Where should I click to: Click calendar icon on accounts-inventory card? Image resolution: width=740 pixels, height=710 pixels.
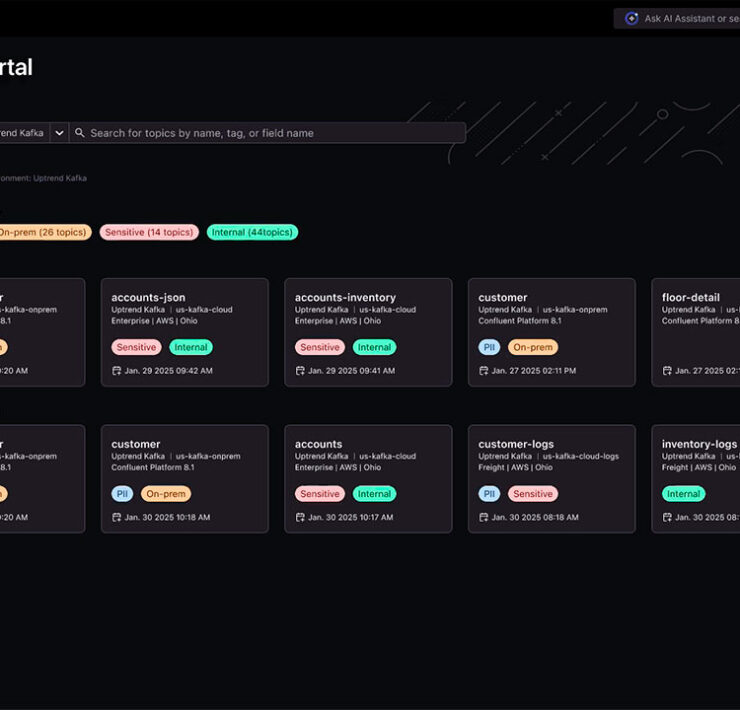tap(300, 371)
